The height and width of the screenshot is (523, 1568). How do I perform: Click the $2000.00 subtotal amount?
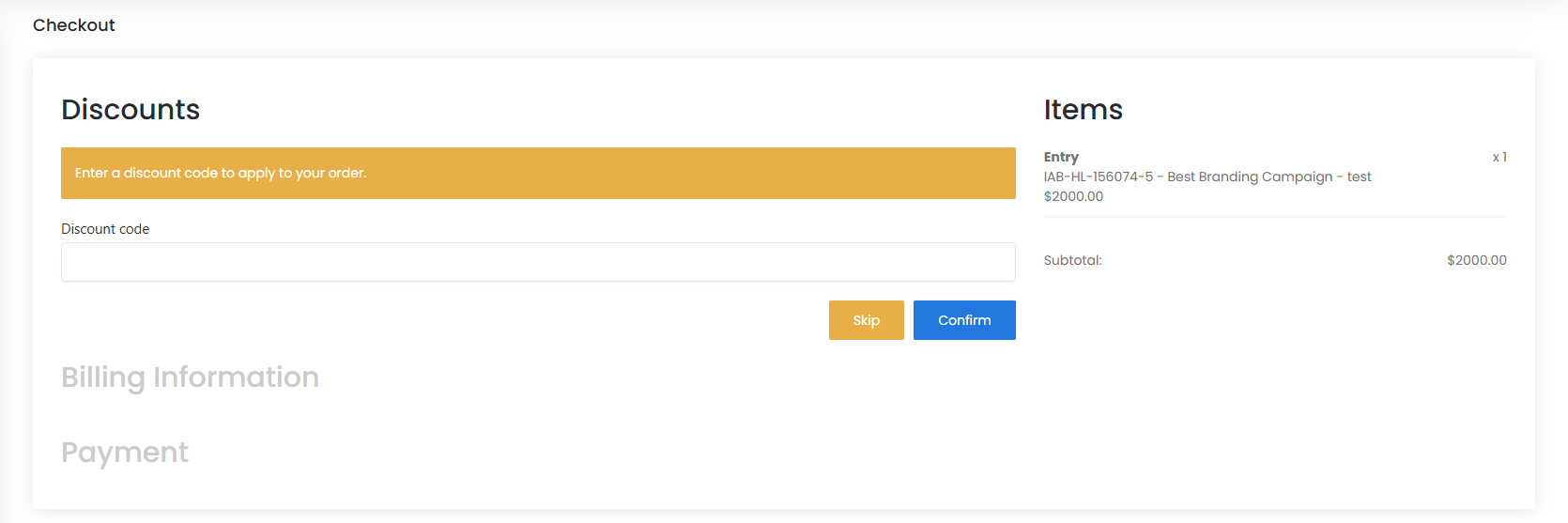pos(1476,260)
